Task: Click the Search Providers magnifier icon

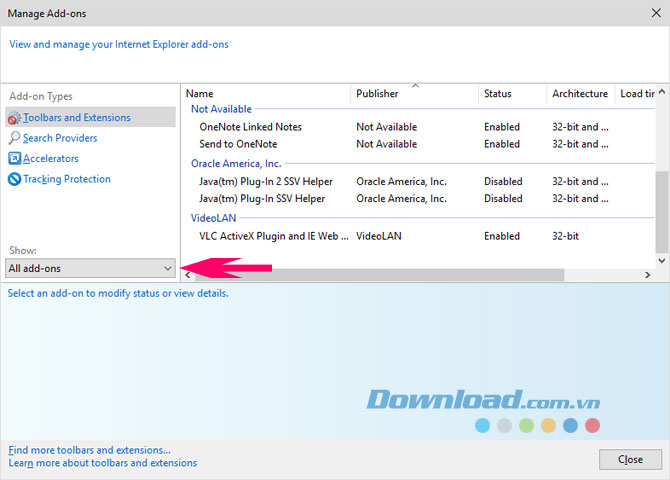Action: (x=14, y=138)
